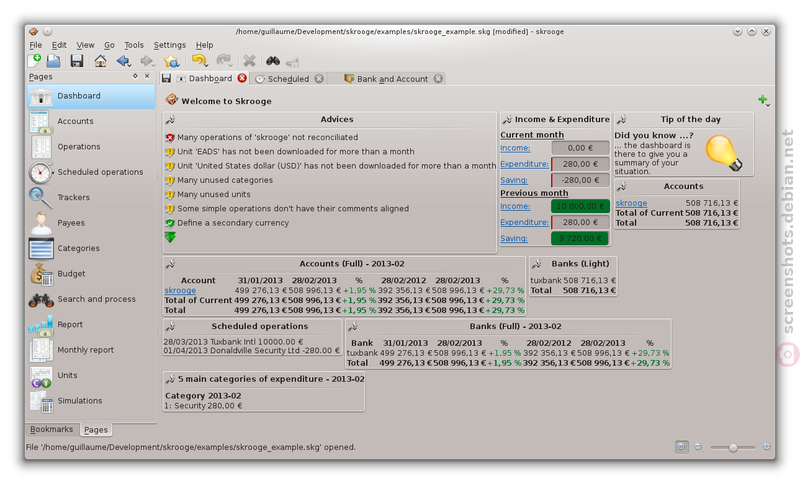Click the Current month Expenditure link
The height and width of the screenshot is (484, 800).
[x=524, y=164]
